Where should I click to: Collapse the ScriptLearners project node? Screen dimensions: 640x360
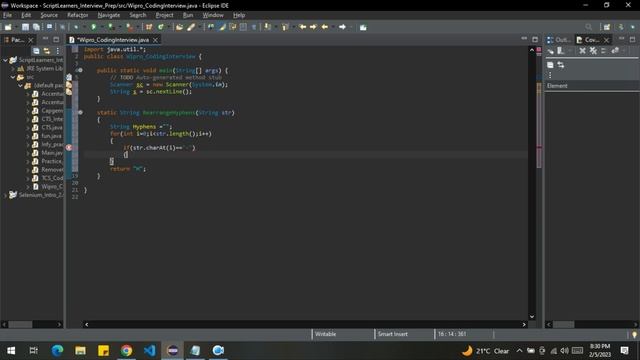5,60
